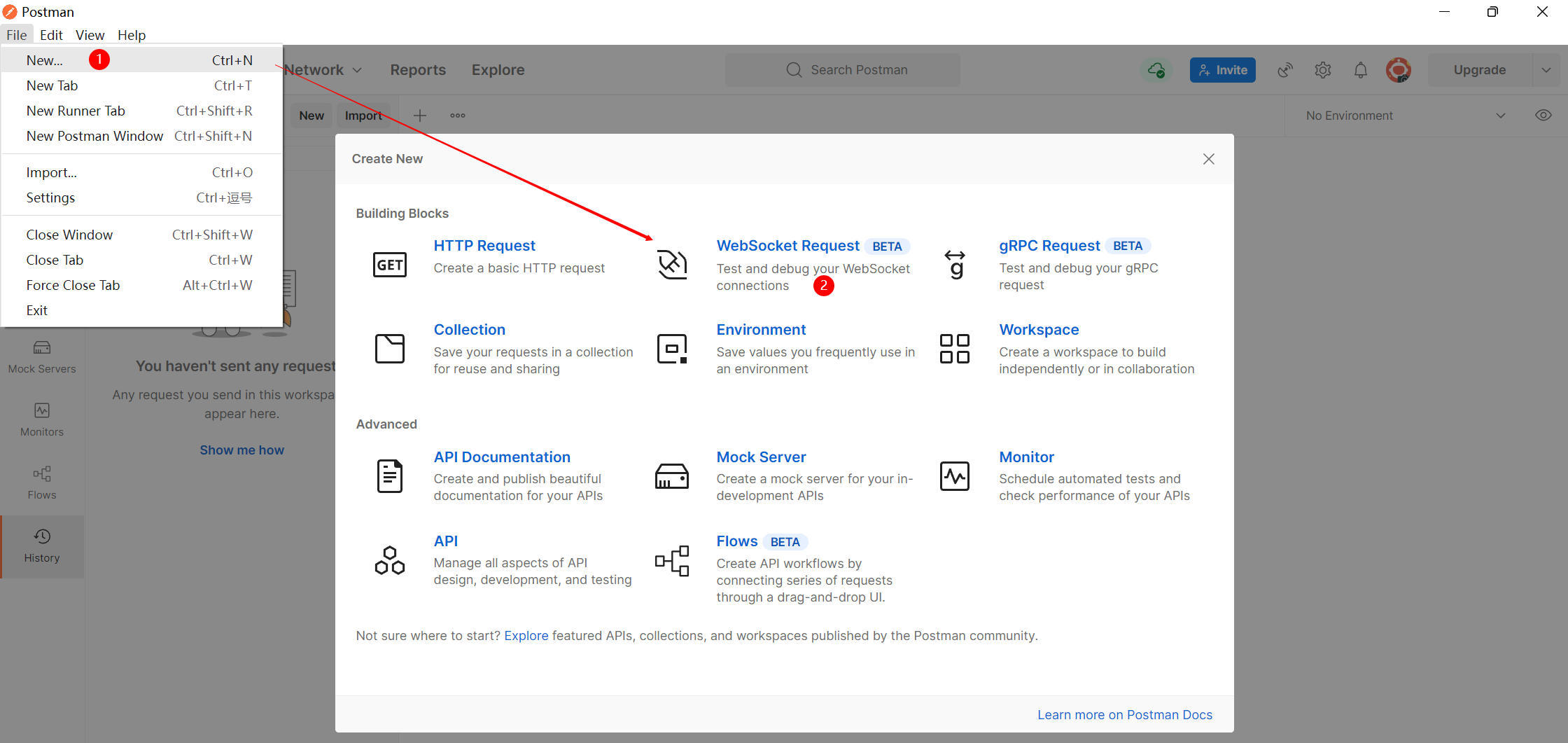1568x743 pixels.
Task: Click the Show me how link
Action: 241,450
